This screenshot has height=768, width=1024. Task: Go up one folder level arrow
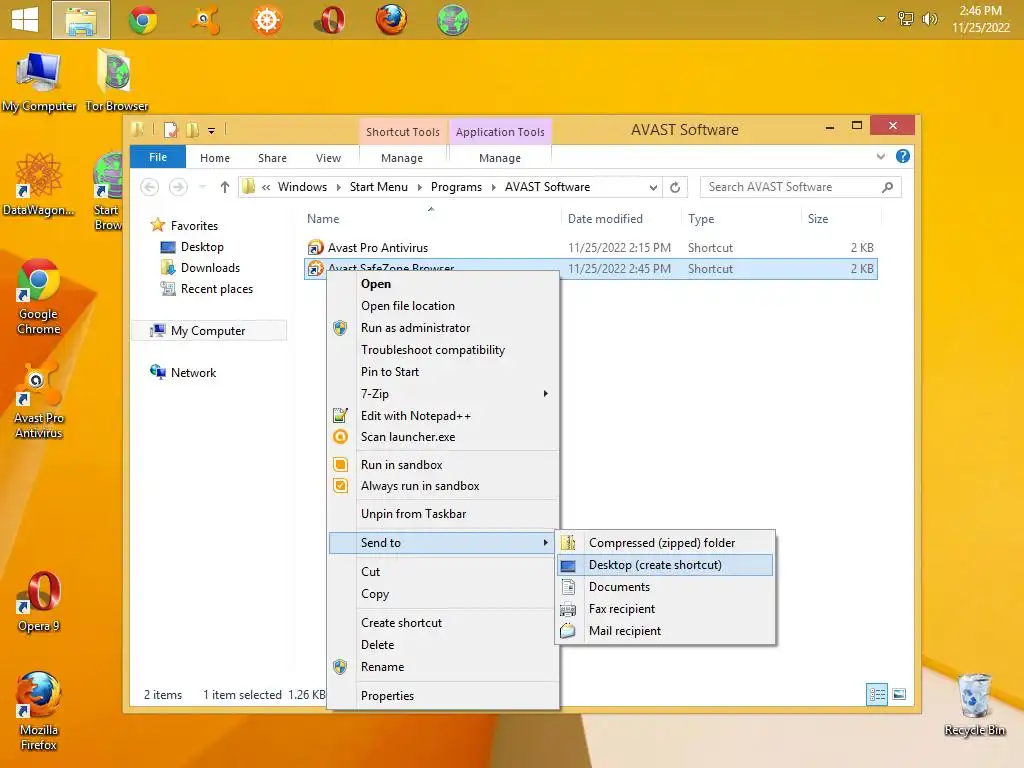pos(225,187)
